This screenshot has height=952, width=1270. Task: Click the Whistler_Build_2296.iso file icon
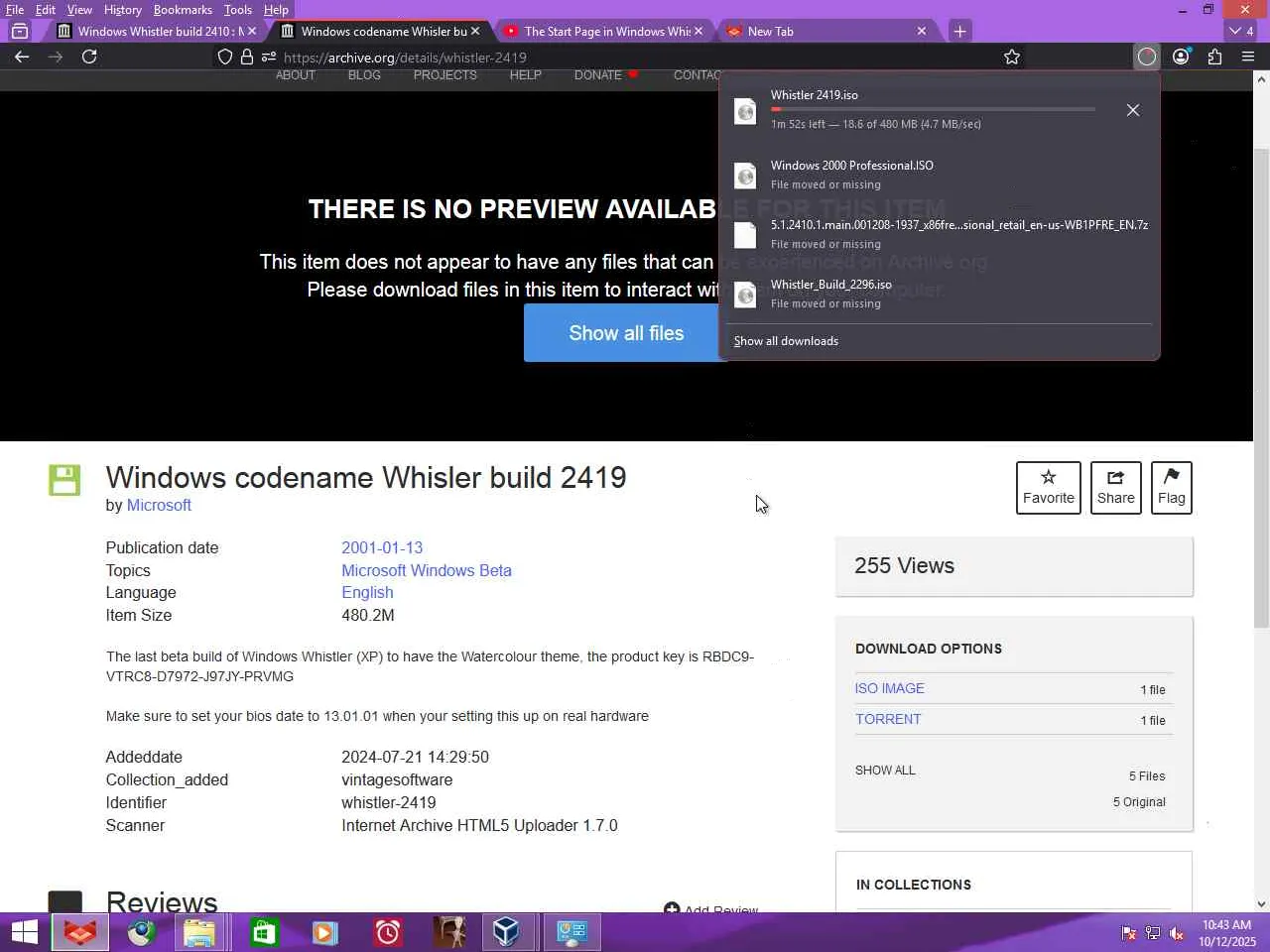tap(745, 295)
